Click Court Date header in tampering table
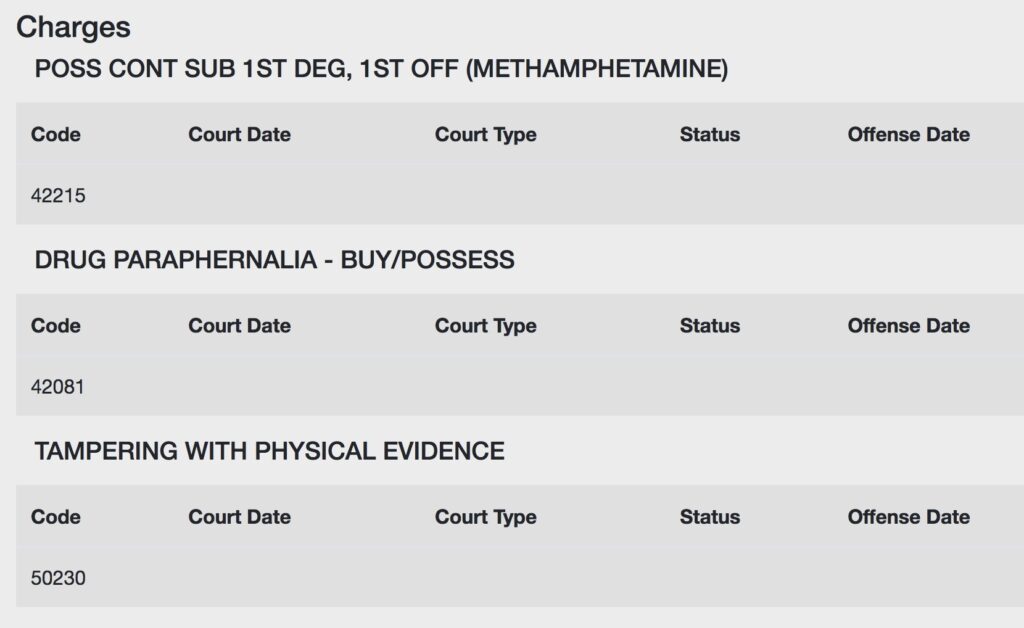1024x628 pixels. 240,517
